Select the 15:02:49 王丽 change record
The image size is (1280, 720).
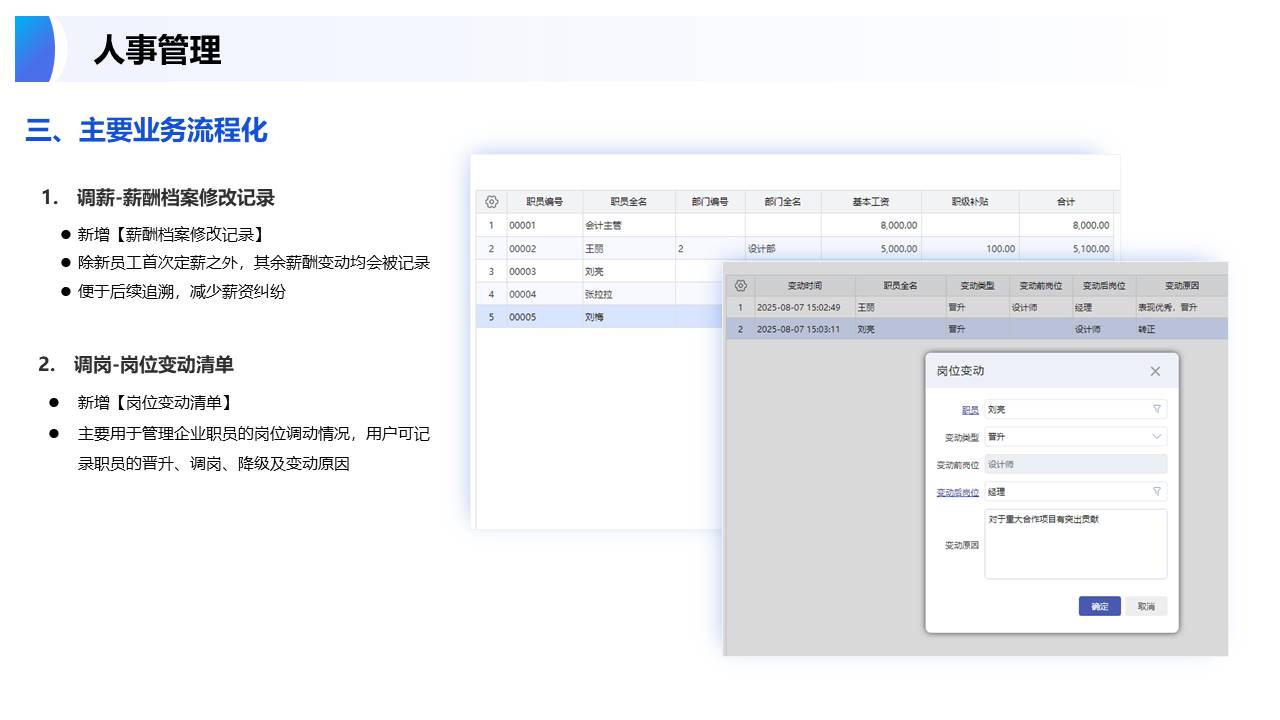point(900,308)
